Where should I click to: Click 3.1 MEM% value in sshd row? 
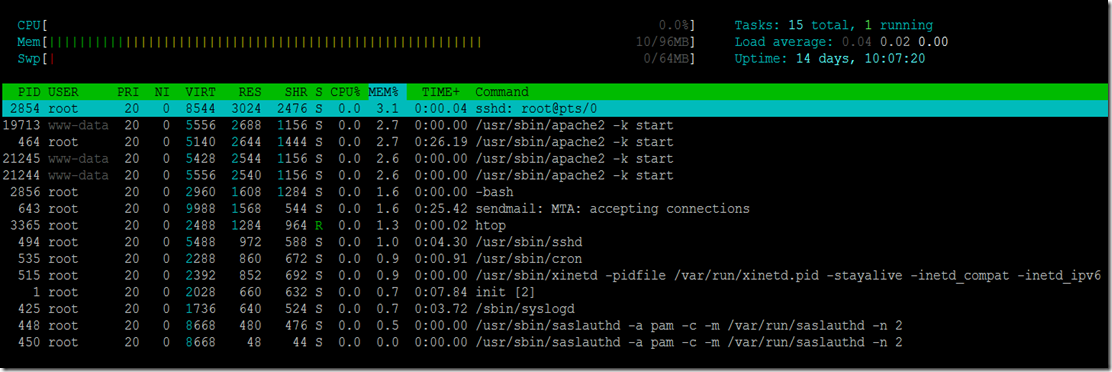[387, 108]
